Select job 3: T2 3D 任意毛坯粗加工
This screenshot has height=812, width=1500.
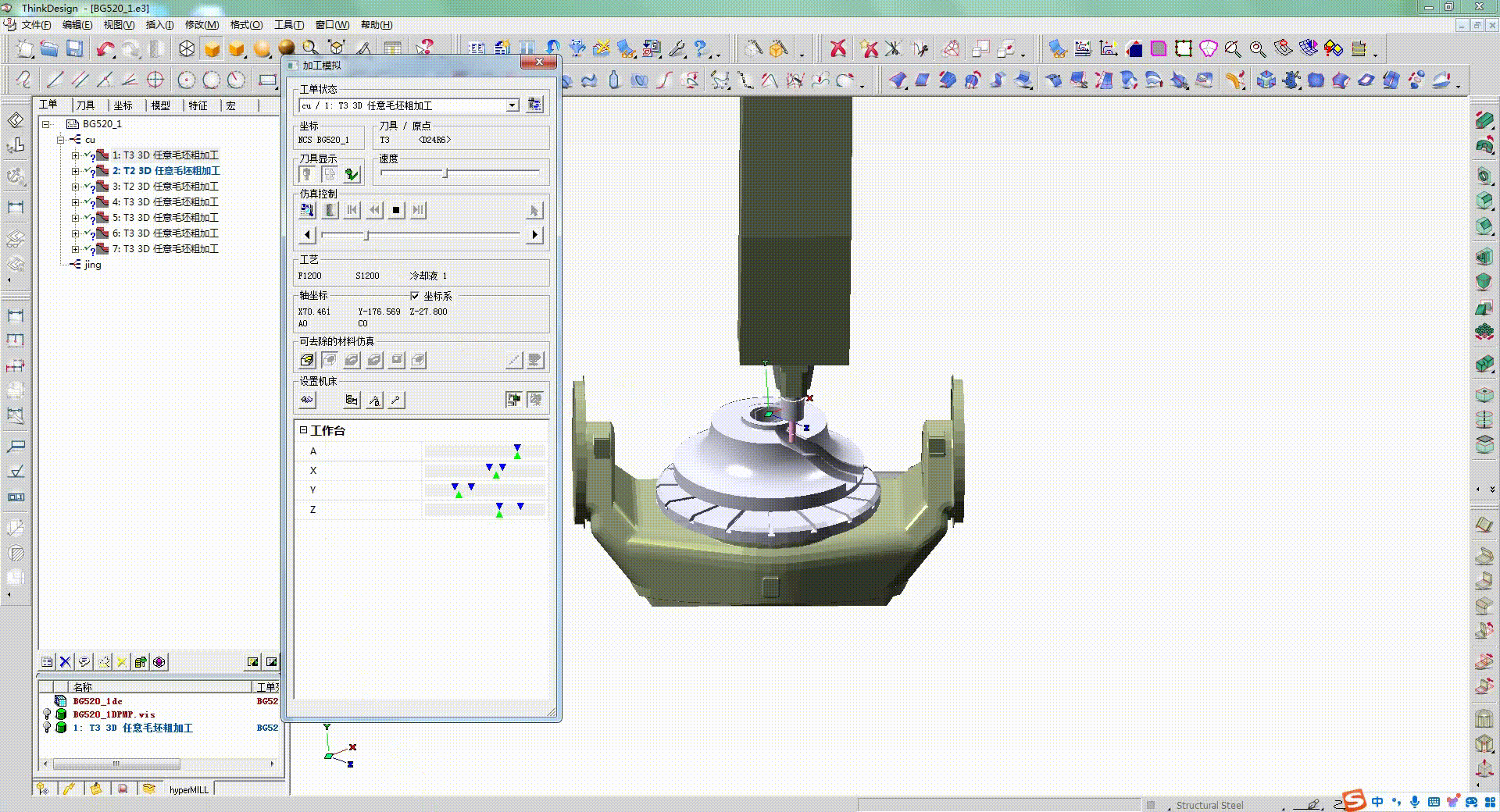tap(166, 187)
